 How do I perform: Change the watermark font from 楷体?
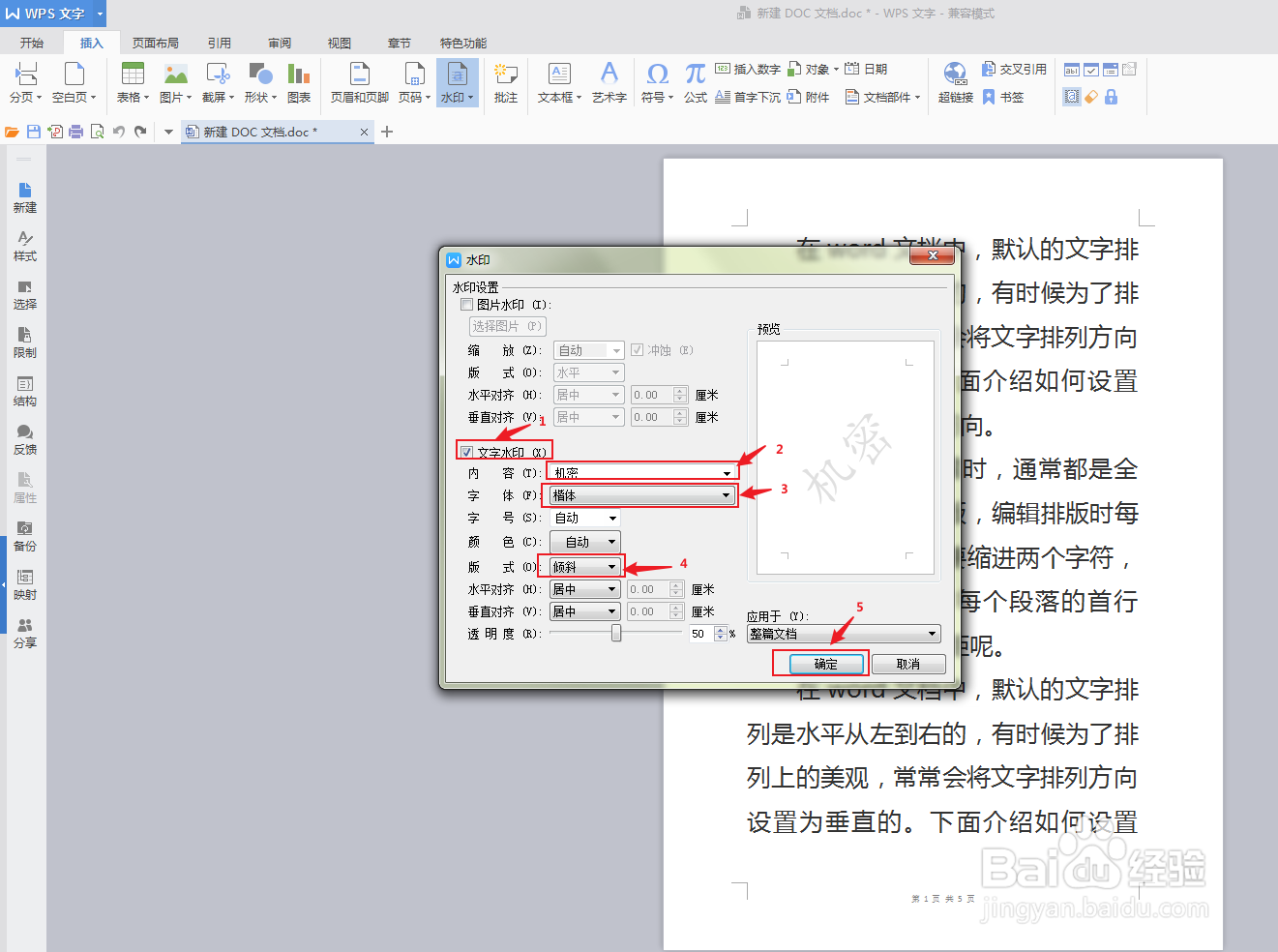click(x=726, y=494)
